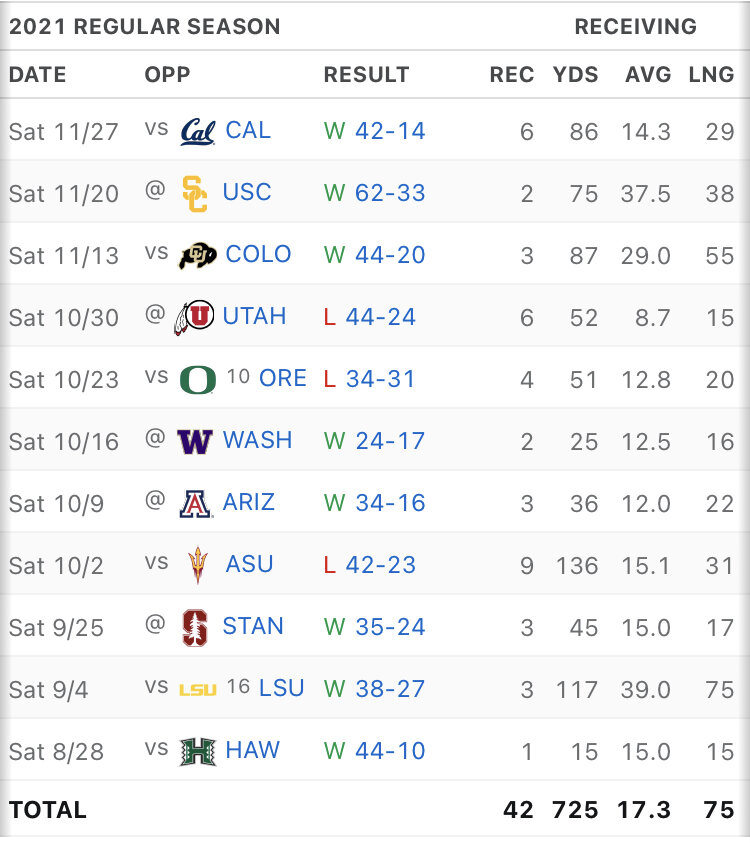Click the Stanford Cardinal logo
Viewport: 750px width, 843px height.
point(195,627)
